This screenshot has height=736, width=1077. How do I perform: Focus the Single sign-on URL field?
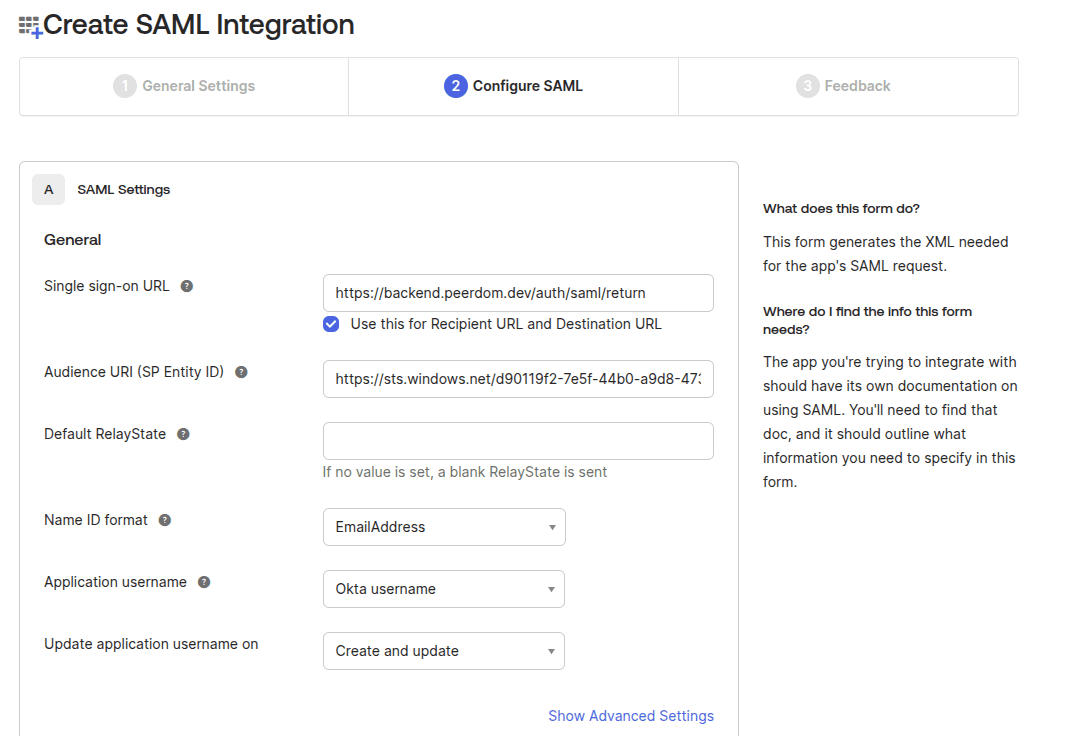[x=518, y=293]
